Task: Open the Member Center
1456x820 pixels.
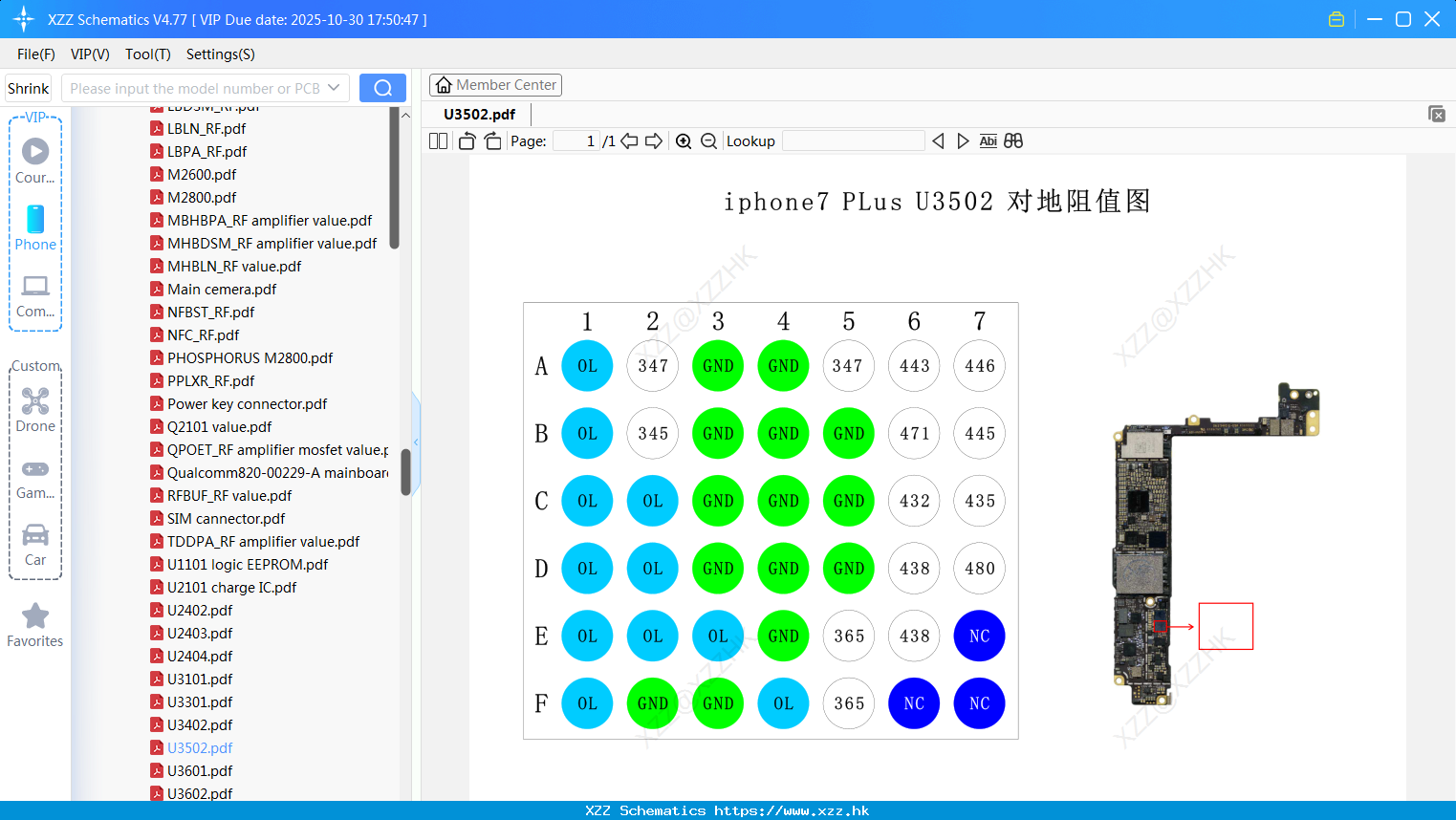Action: pos(495,85)
